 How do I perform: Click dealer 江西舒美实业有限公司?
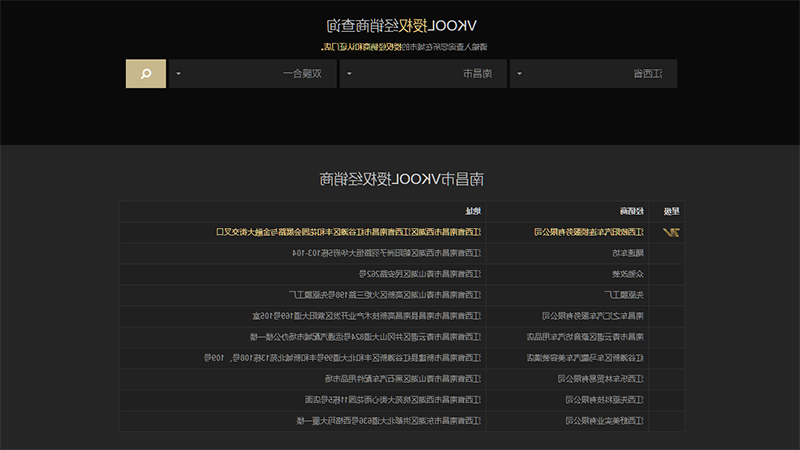(605, 420)
